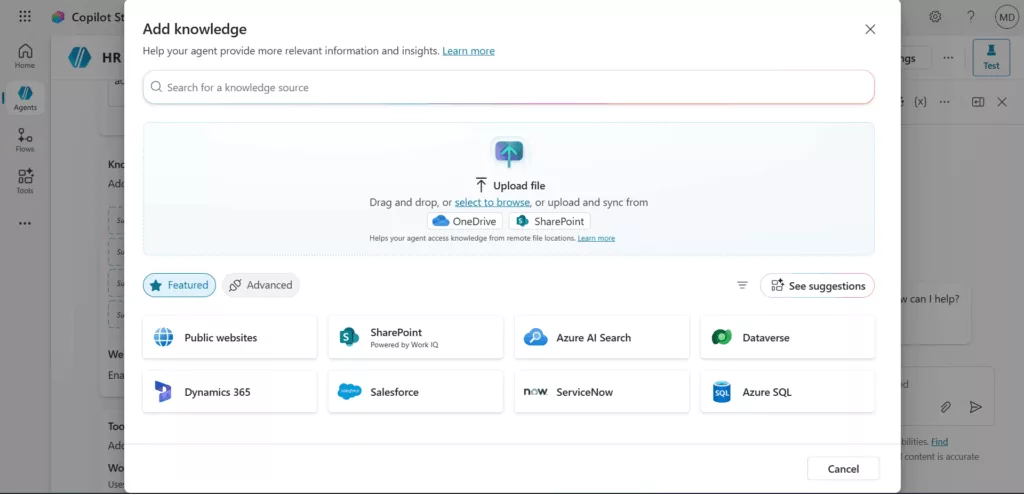This screenshot has height=494, width=1024.
Task: Open variables {x} icon in test panel
Action: 920,102
